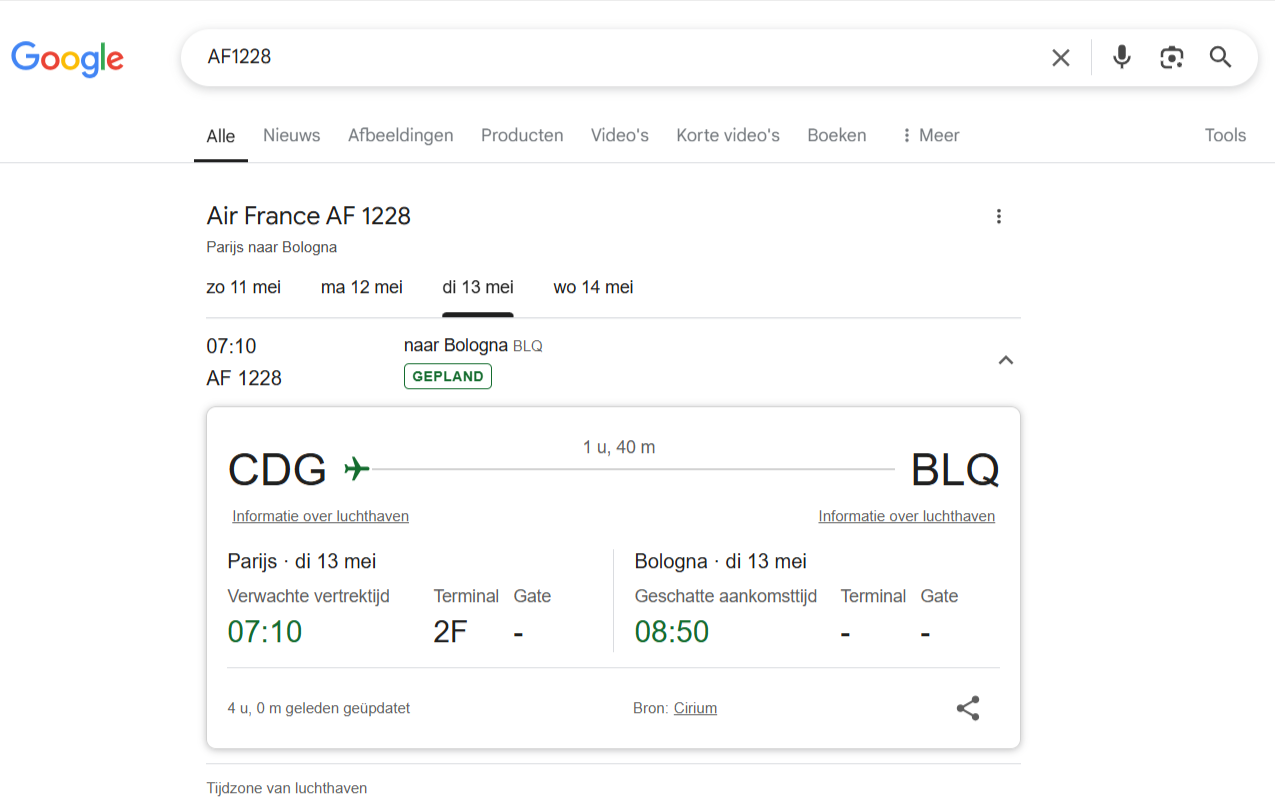Click the Bologna · di 13 mei heading
Viewport: 1275px width, 810px height.
tap(721, 561)
